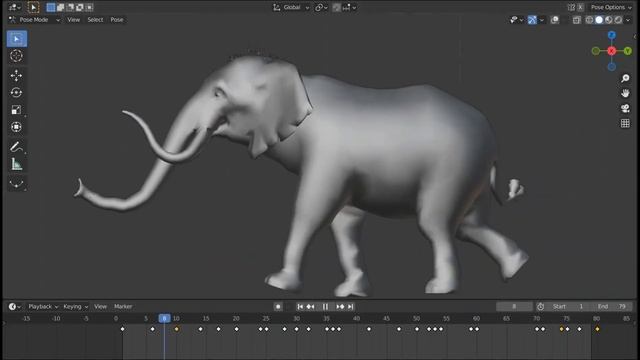Toggle snapping magnet icon

pos(336,7)
